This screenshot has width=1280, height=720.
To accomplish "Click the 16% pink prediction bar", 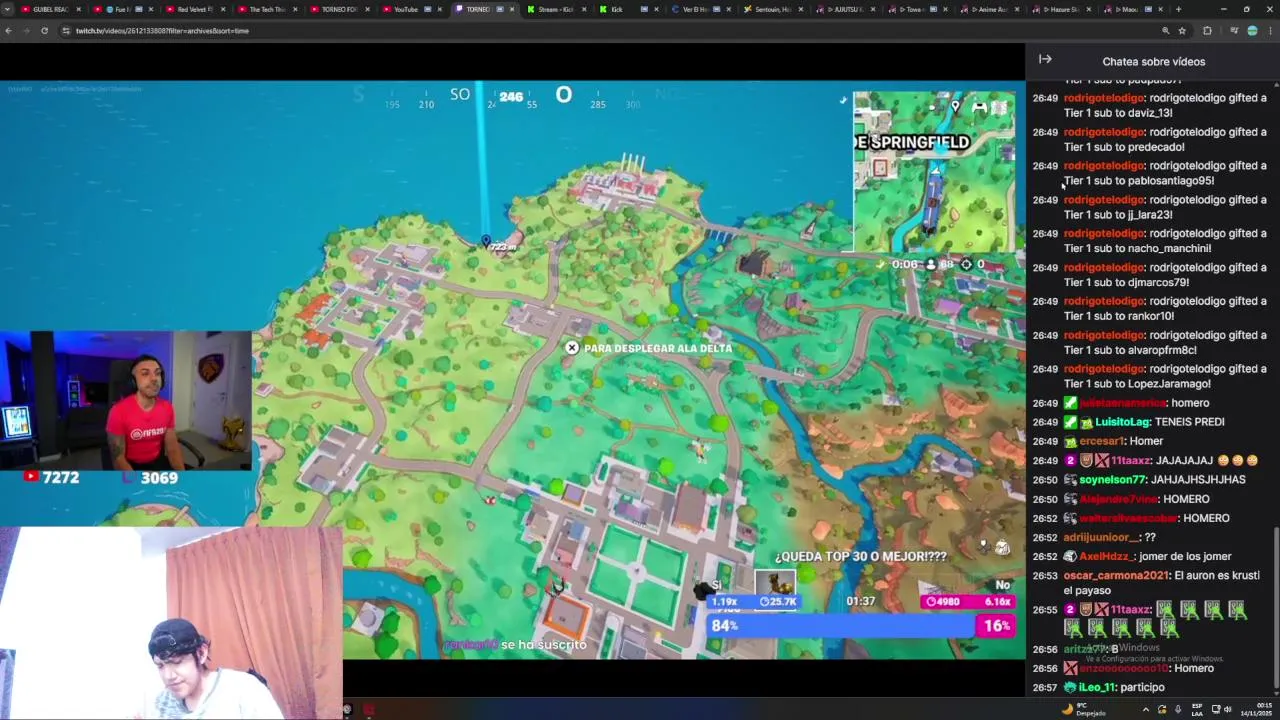I will coord(996,626).
